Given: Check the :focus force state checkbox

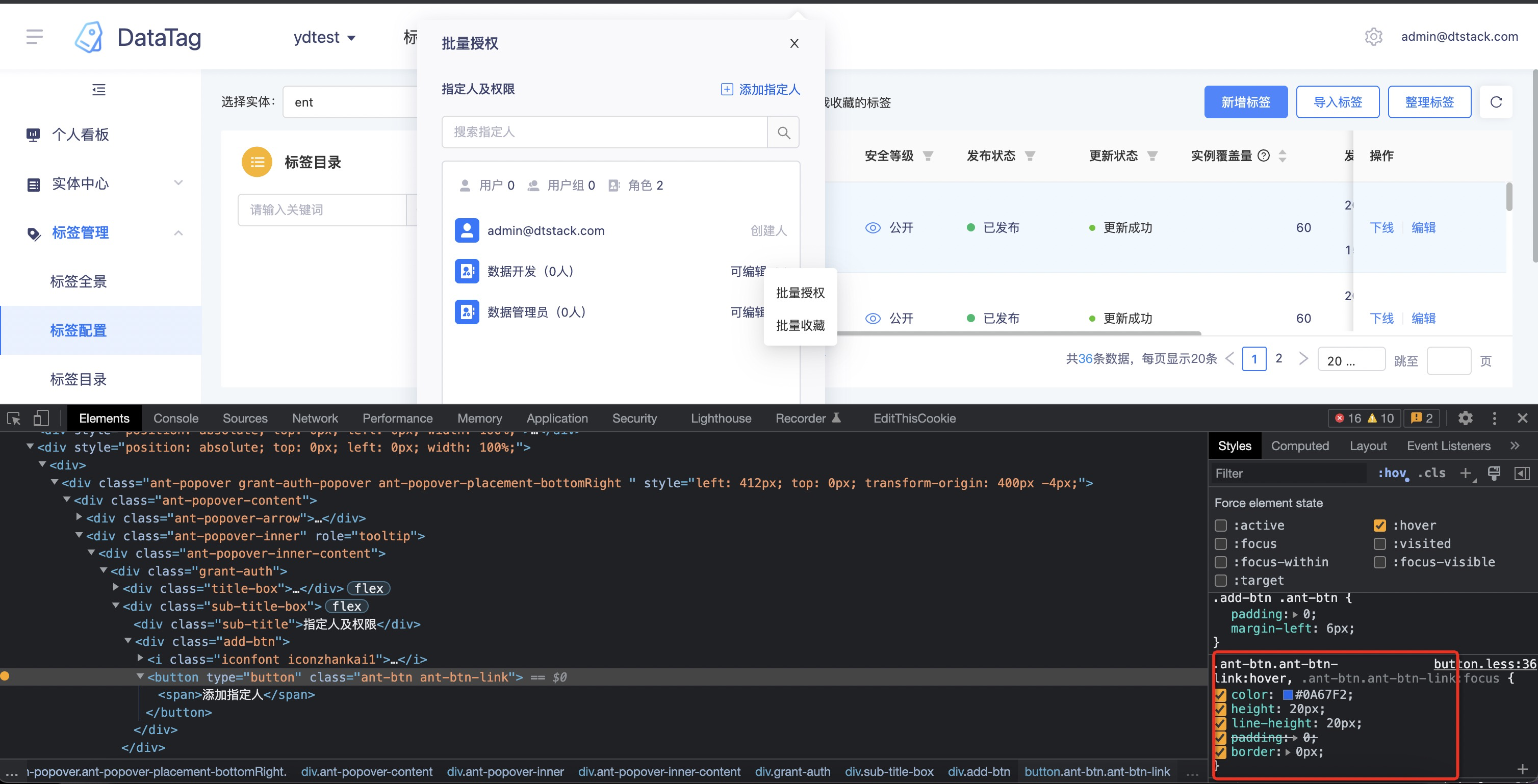Looking at the screenshot, I should [1221, 544].
